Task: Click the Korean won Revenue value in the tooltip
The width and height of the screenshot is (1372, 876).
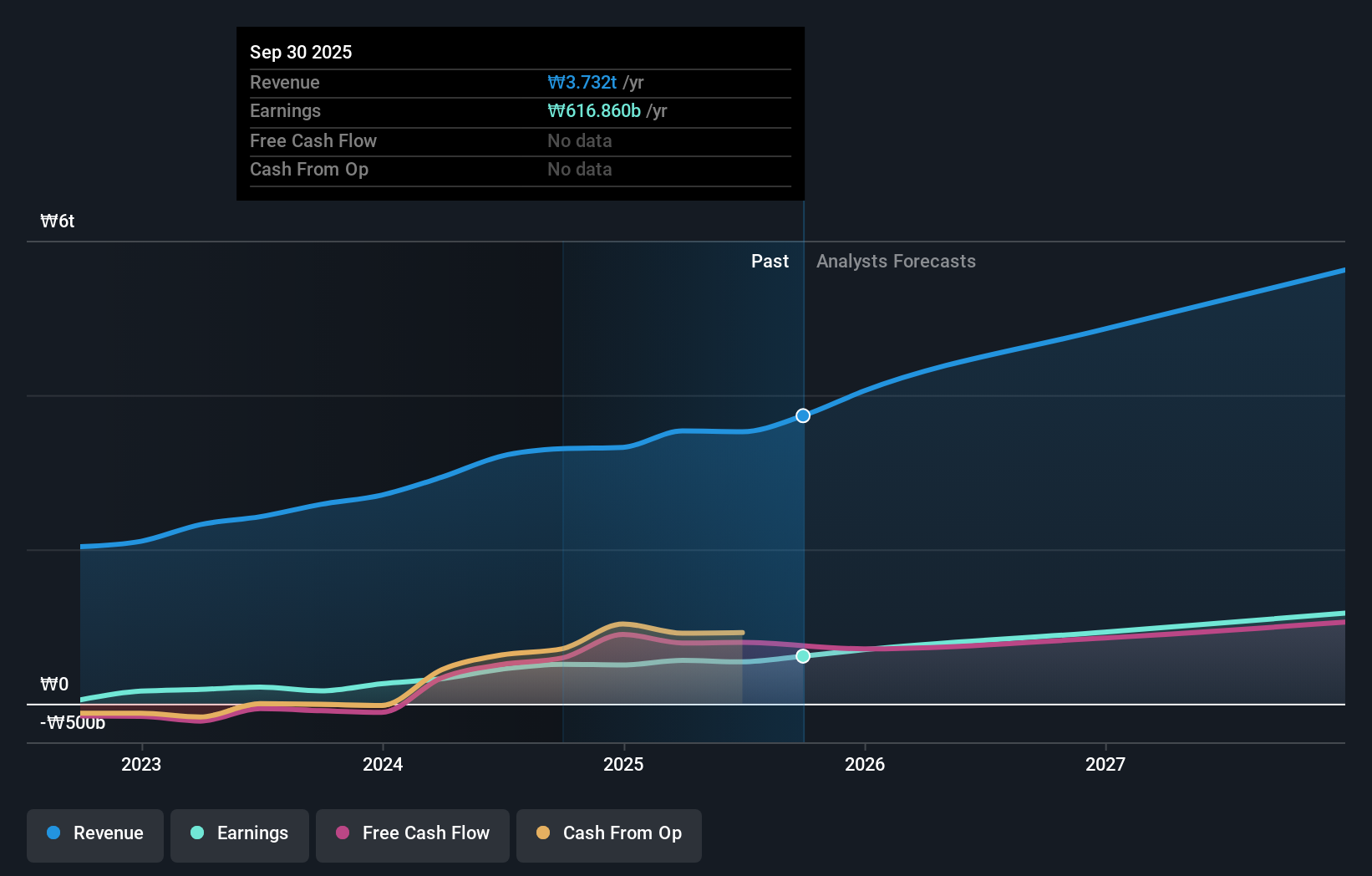Action: (x=582, y=82)
